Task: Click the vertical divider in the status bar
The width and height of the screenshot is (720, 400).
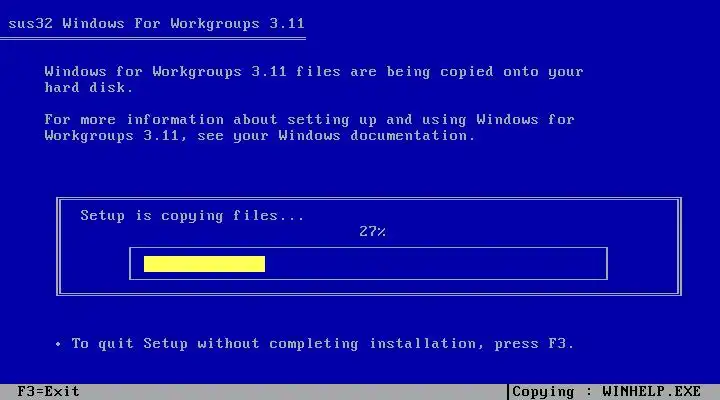Action: [508, 392]
